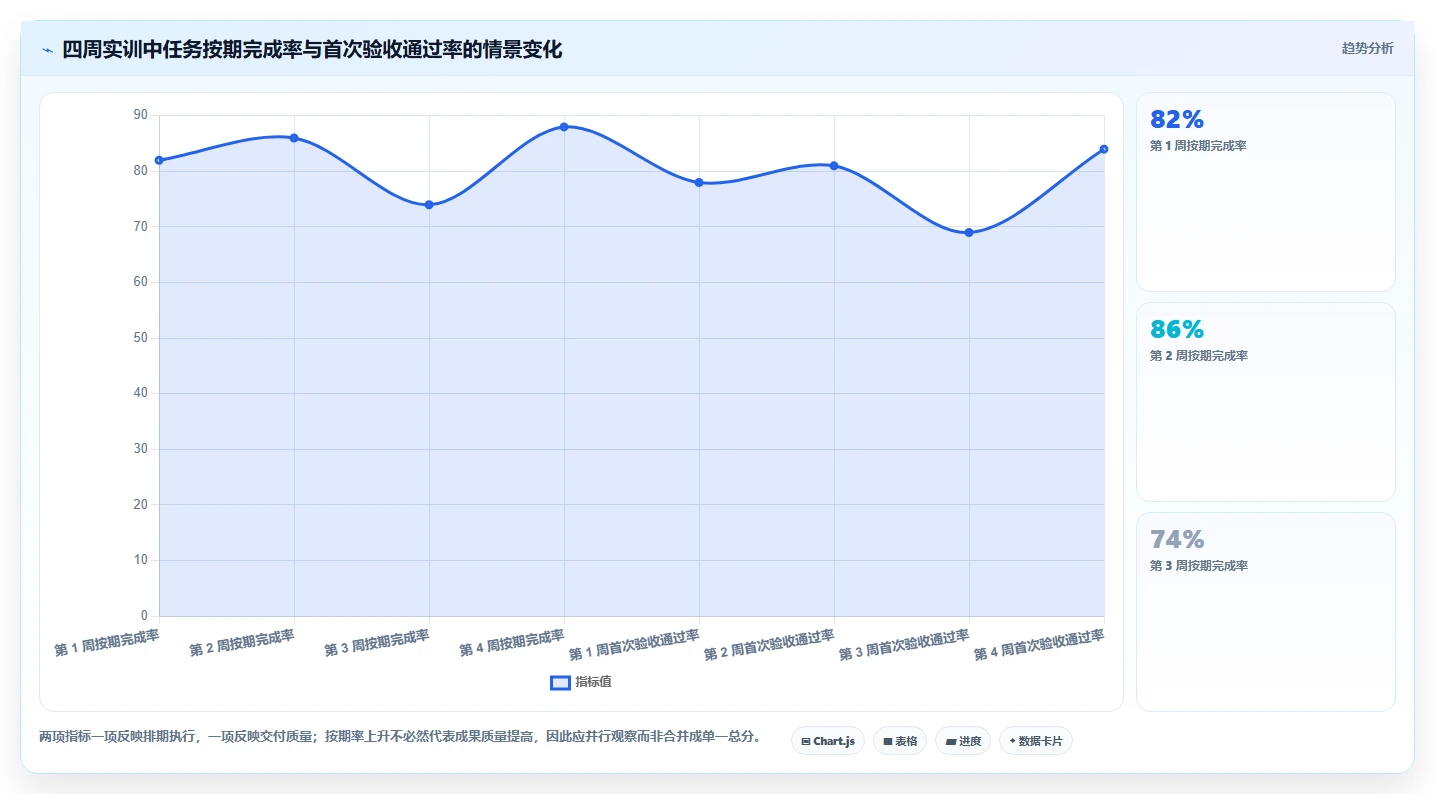This screenshot has width=1435, height=794.
Task: Click the 82% value card
Action: 1266,192
